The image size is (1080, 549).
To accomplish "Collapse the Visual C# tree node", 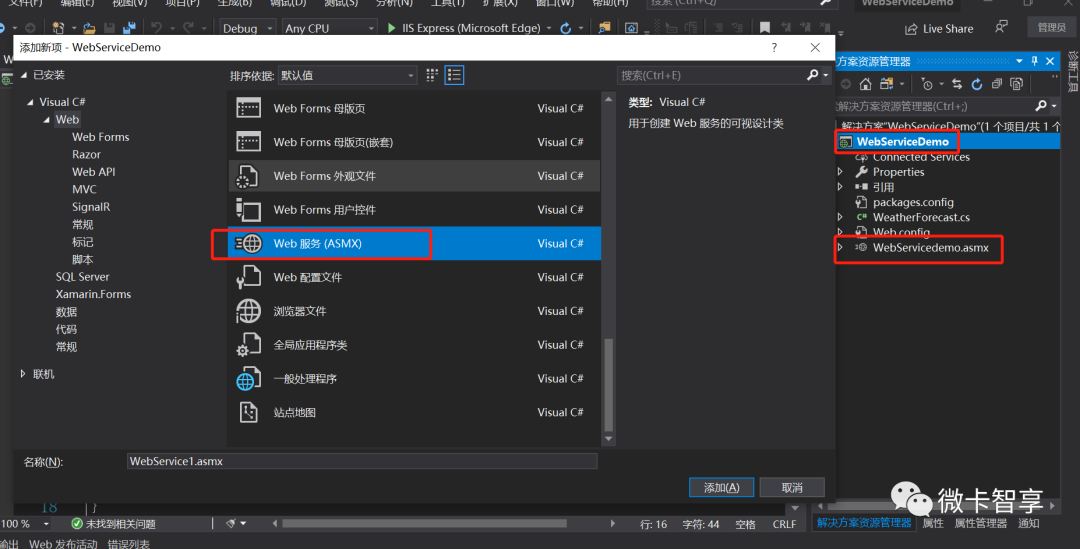I will [x=30, y=102].
